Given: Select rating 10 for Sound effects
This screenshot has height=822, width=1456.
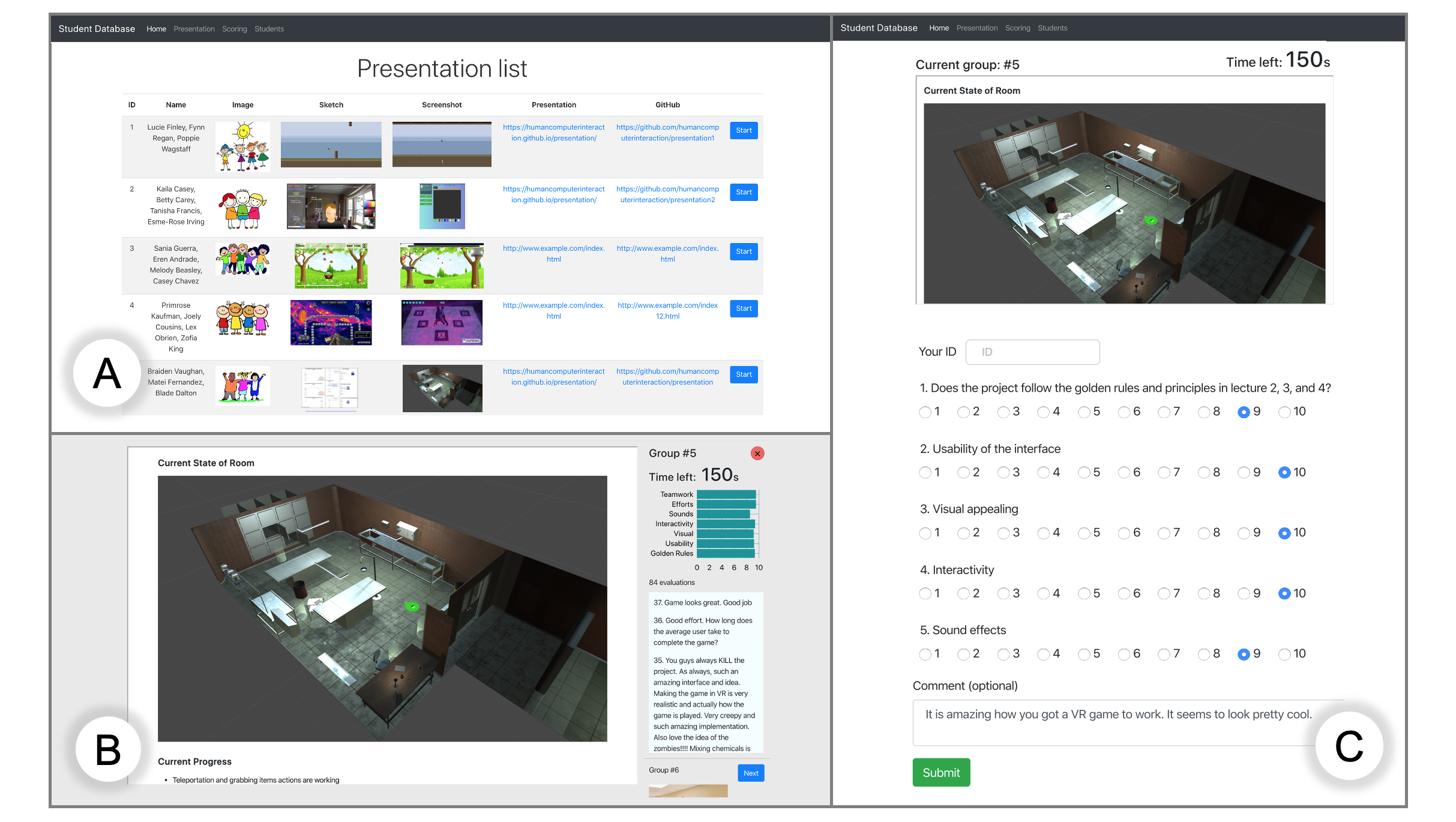Looking at the screenshot, I should click(1284, 654).
